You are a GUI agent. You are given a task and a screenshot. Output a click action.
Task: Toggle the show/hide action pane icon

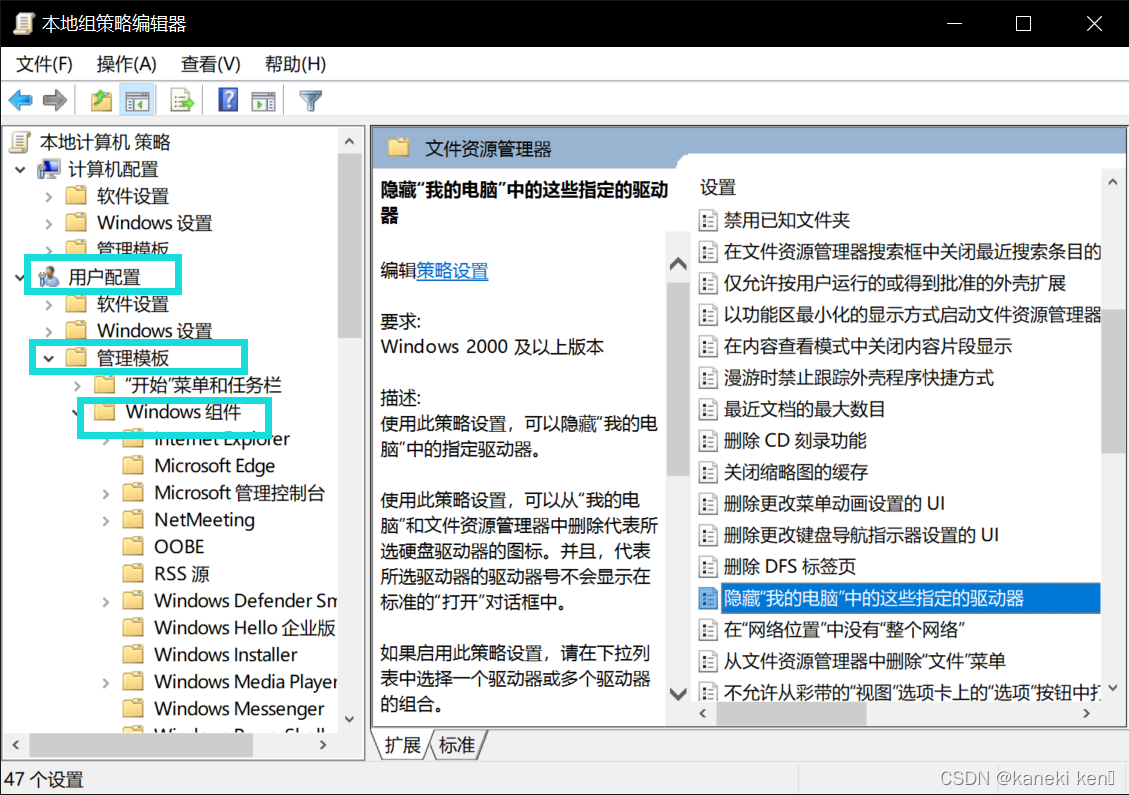(x=263, y=101)
